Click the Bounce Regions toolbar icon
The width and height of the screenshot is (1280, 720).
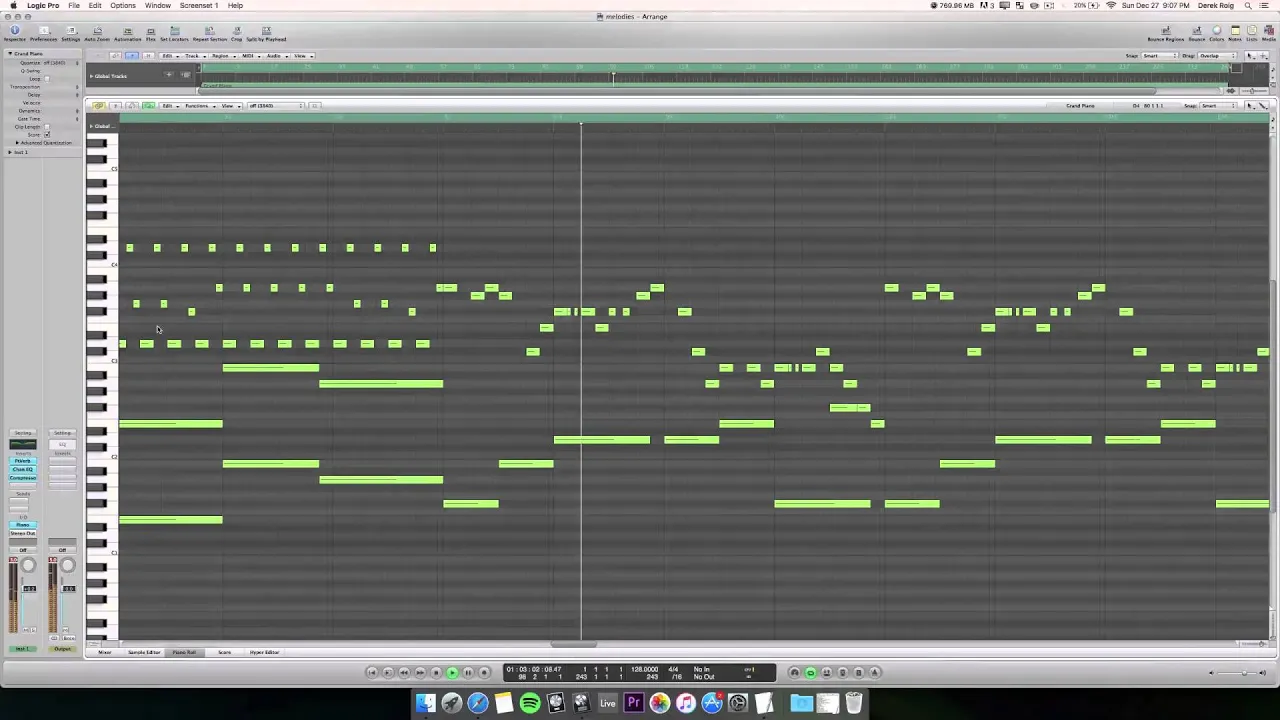coord(1166,34)
